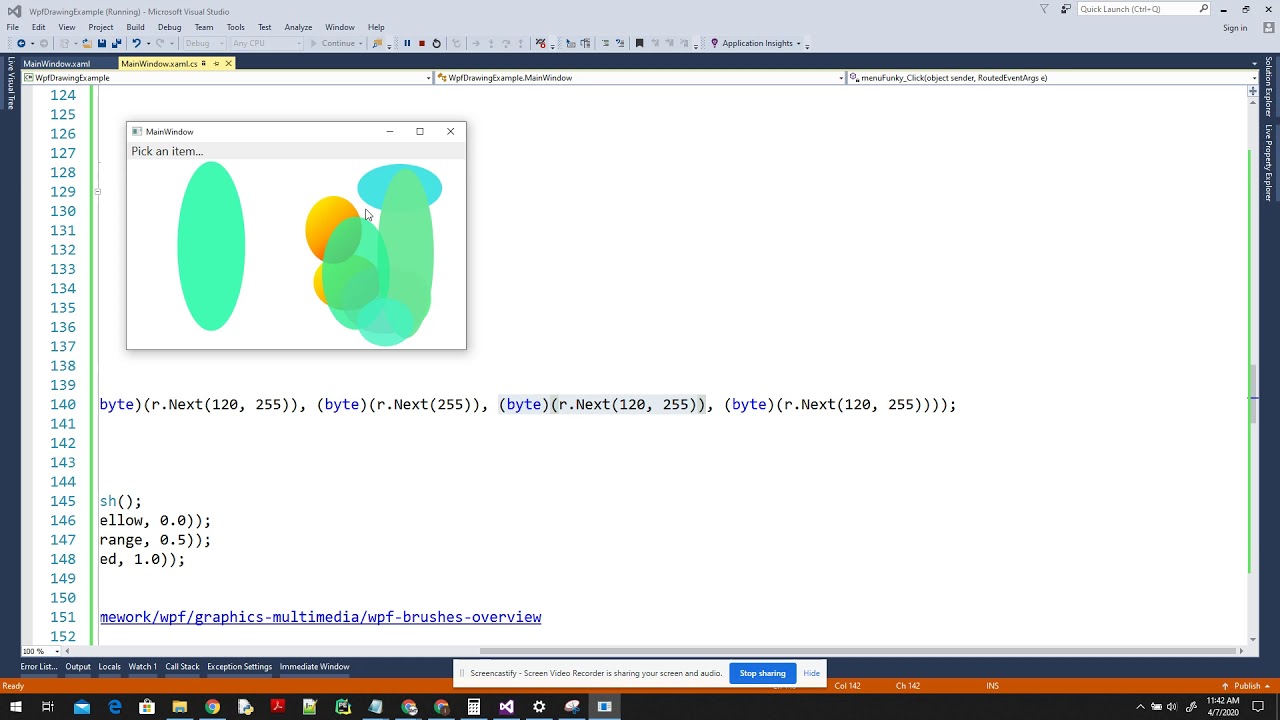Click Hide in the Screencastify bar
1280x720 pixels.
pos(811,673)
